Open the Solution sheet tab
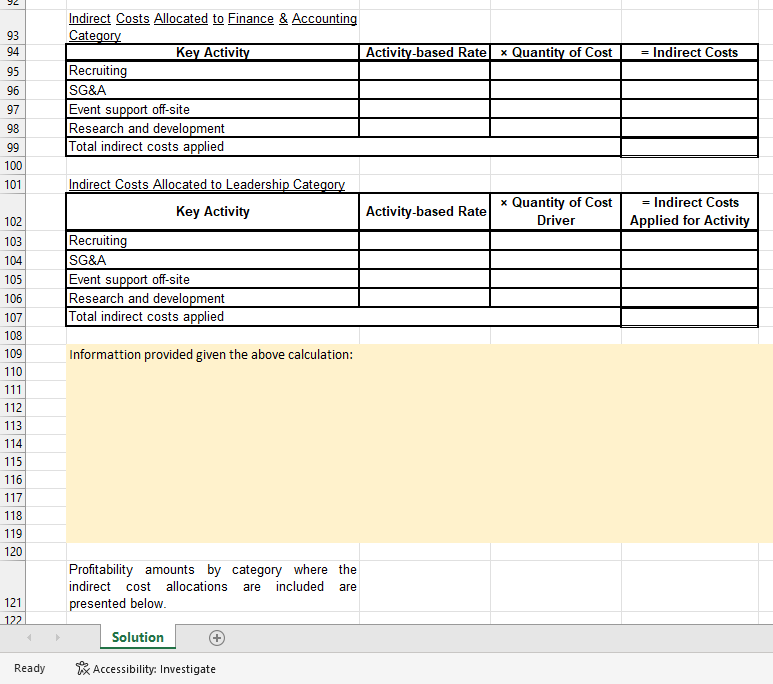 pos(138,637)
